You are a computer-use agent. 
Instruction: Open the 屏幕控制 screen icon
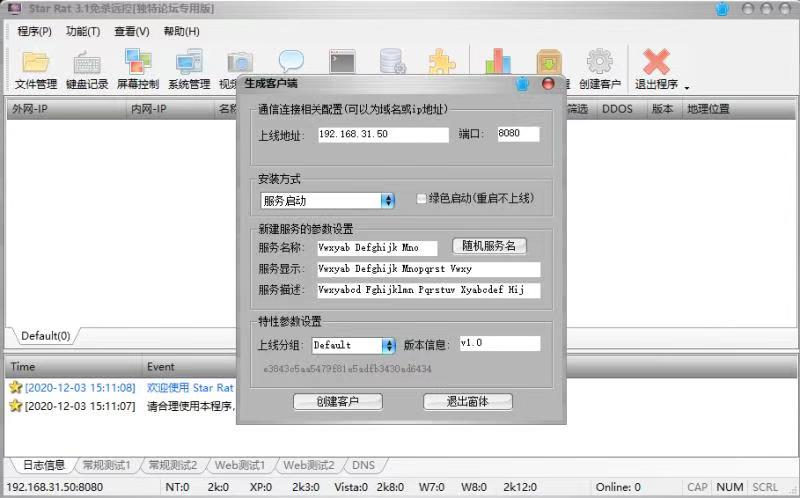(x=138, y=61)
